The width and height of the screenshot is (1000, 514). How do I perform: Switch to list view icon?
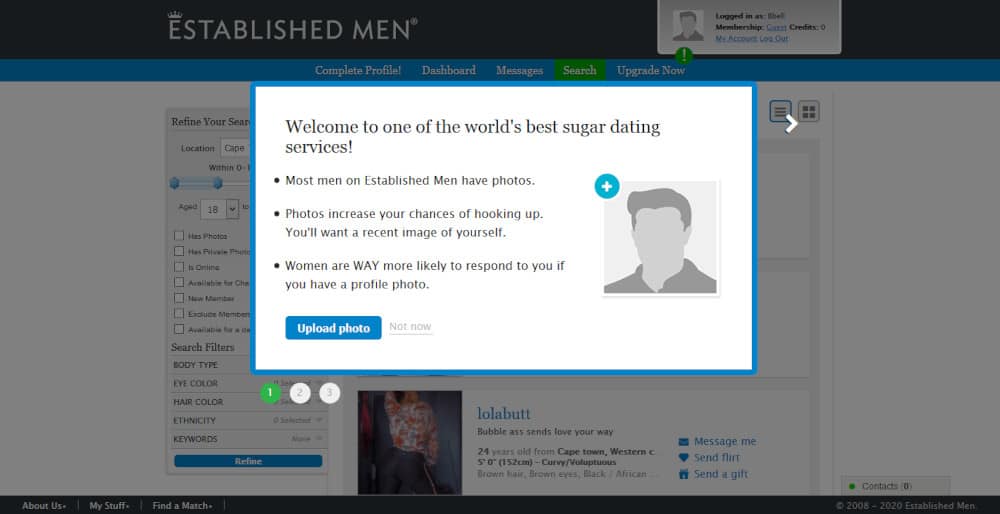click(x=780, y=112)
